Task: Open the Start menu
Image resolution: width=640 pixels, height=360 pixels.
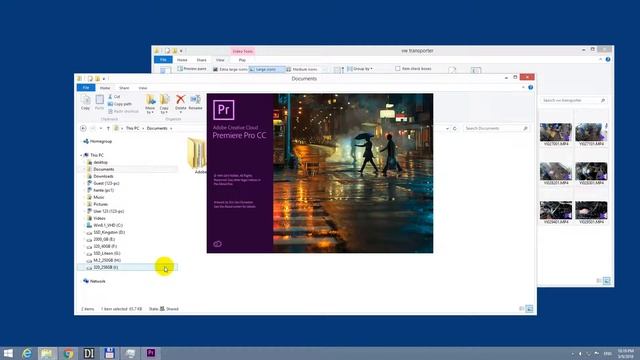Action: [8, 353]
